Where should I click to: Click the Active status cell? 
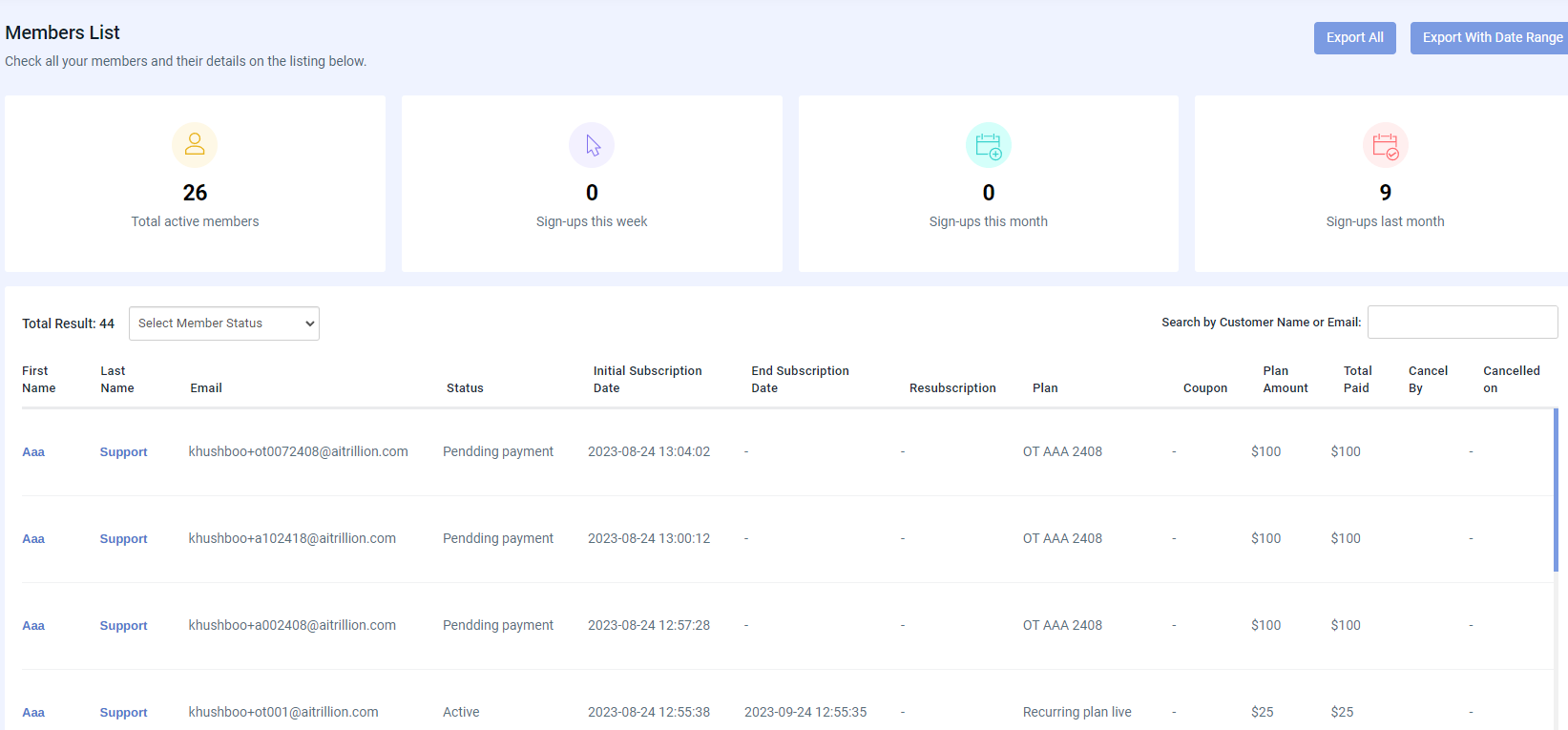pyautogui.click(x=461, y=712)
